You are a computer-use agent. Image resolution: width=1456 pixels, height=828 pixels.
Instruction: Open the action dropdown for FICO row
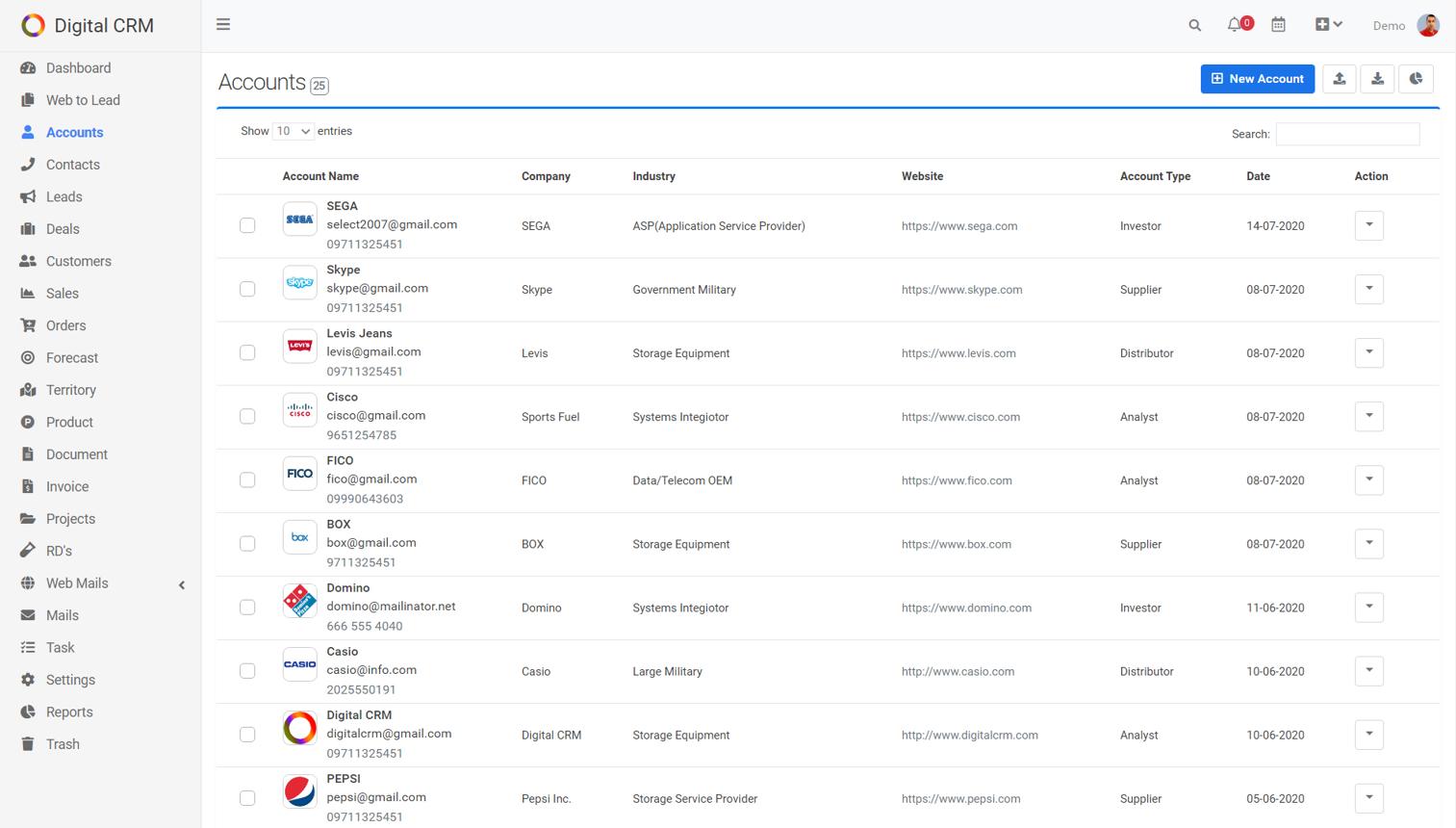click(x=1368, y=479)
